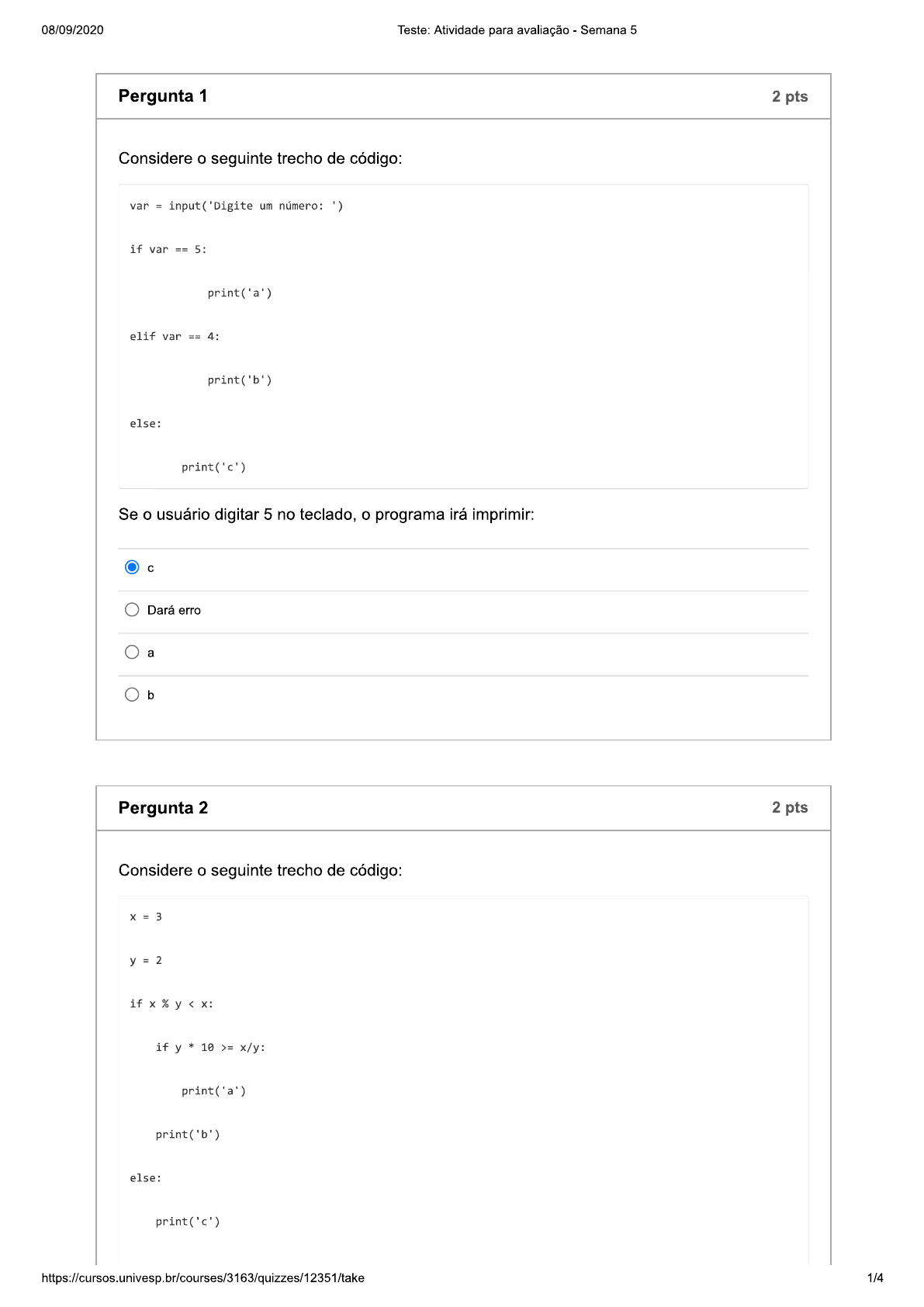Click the page title 'Teste: Atividade para avaliação - Semana 5'

tap(516, 30)
